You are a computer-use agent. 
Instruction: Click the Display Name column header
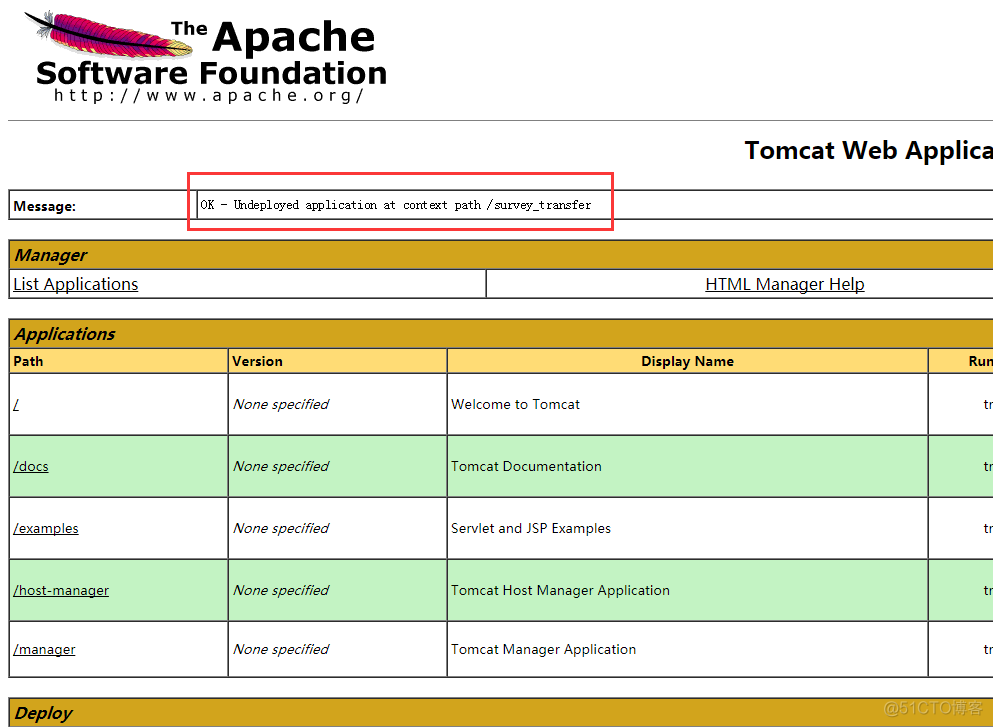coord(687,361)
